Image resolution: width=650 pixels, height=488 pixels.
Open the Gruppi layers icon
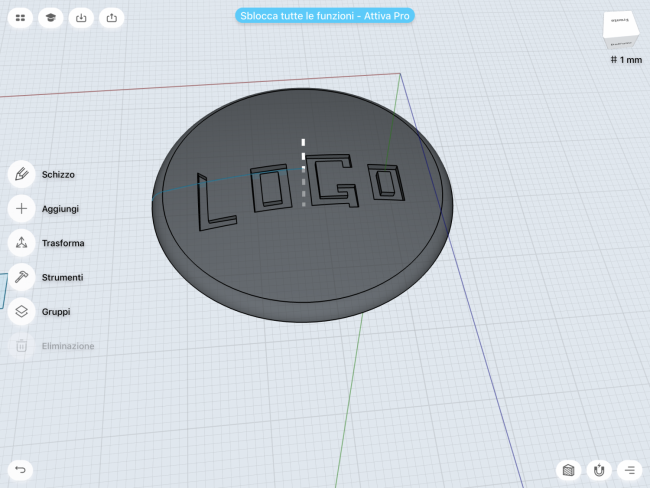(x=21, y=312)
